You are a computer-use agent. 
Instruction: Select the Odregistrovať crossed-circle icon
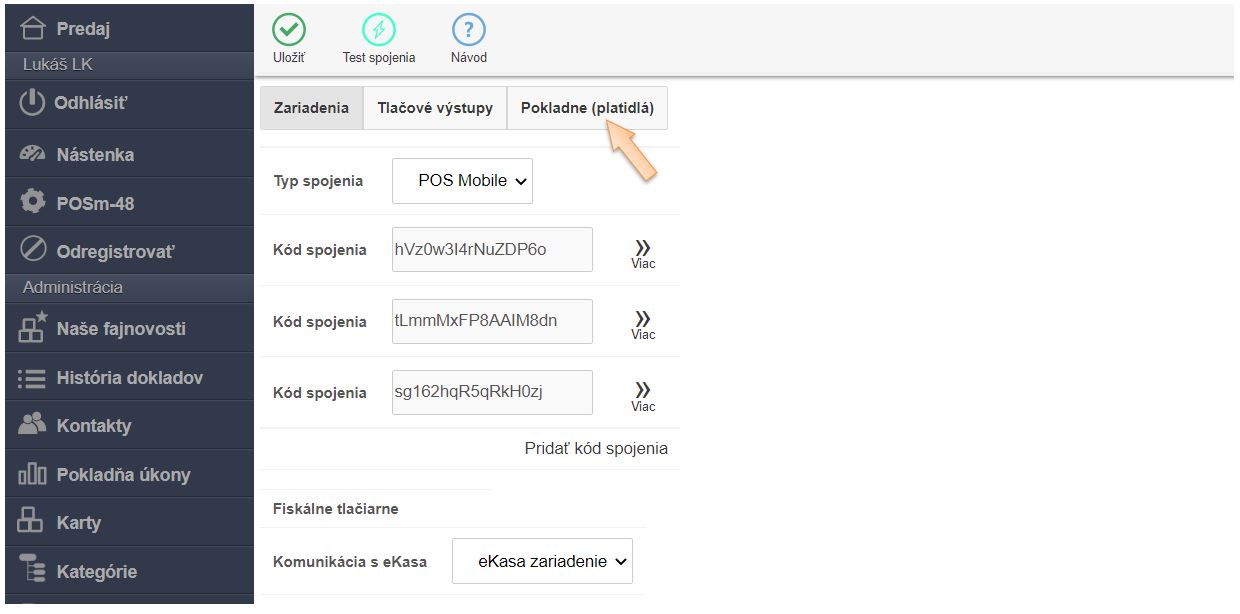(33, 250)
